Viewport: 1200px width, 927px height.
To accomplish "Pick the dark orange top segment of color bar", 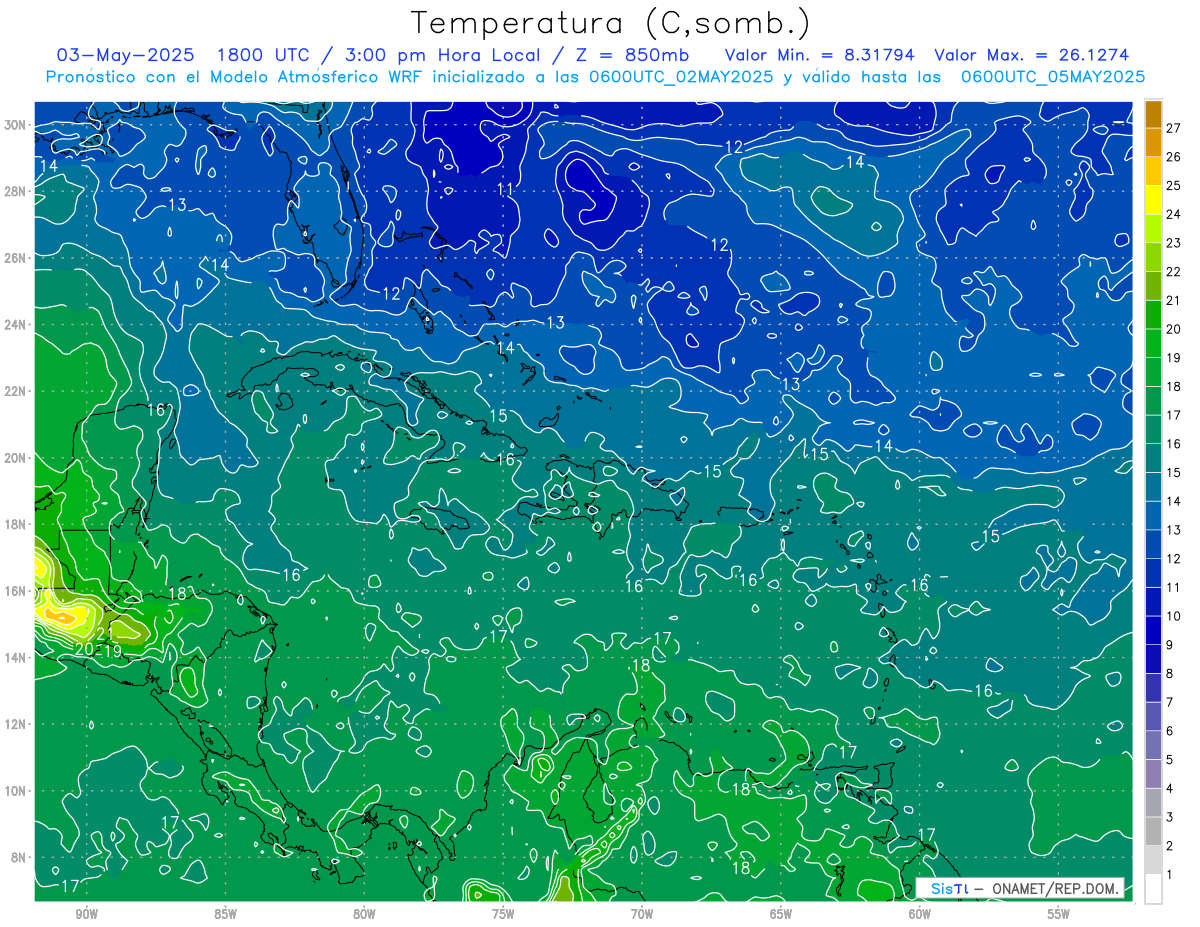I will (1154, 113).
